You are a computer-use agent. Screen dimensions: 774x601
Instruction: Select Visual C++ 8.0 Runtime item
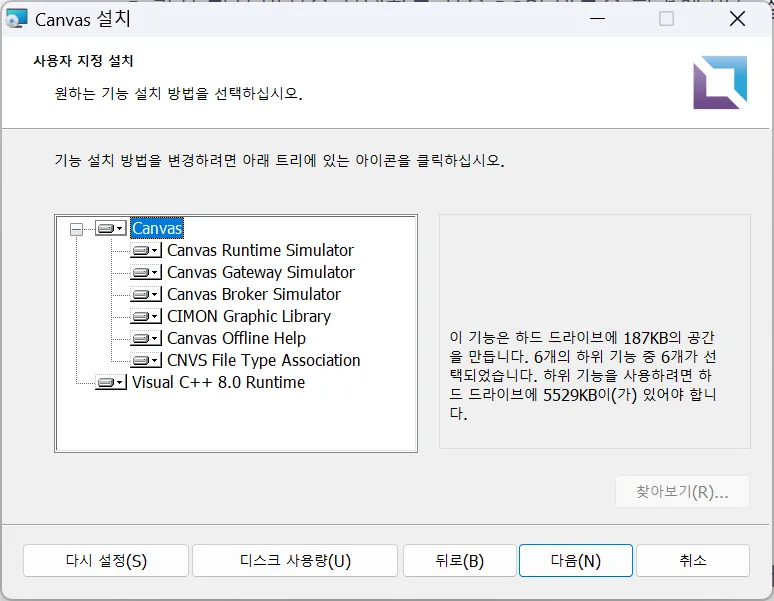218,383
